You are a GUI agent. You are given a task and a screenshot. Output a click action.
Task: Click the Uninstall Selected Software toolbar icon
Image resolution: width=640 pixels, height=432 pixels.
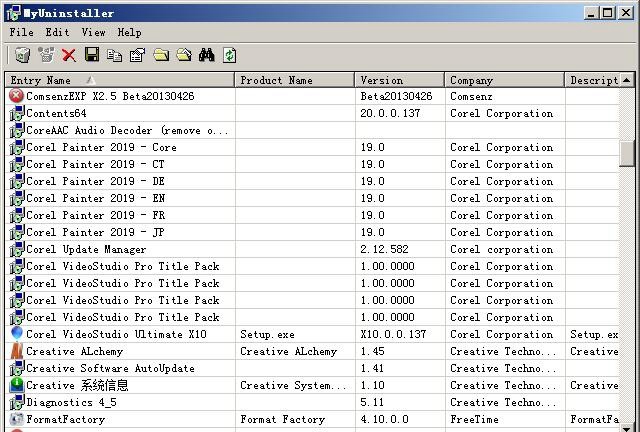click(x=23, y=55)
